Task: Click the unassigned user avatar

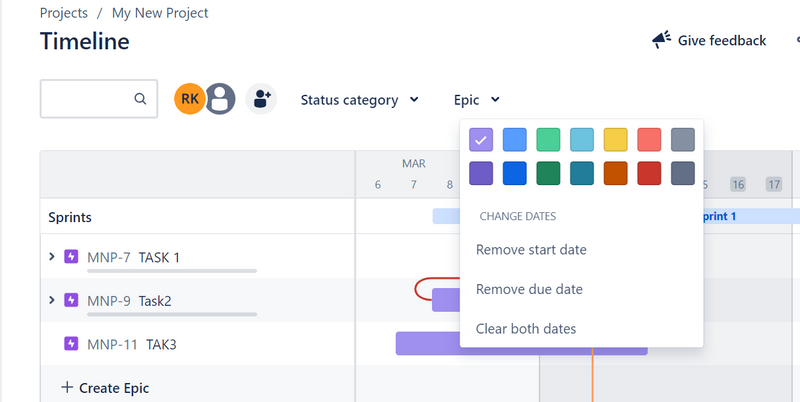Action: (x=220, y=99)
